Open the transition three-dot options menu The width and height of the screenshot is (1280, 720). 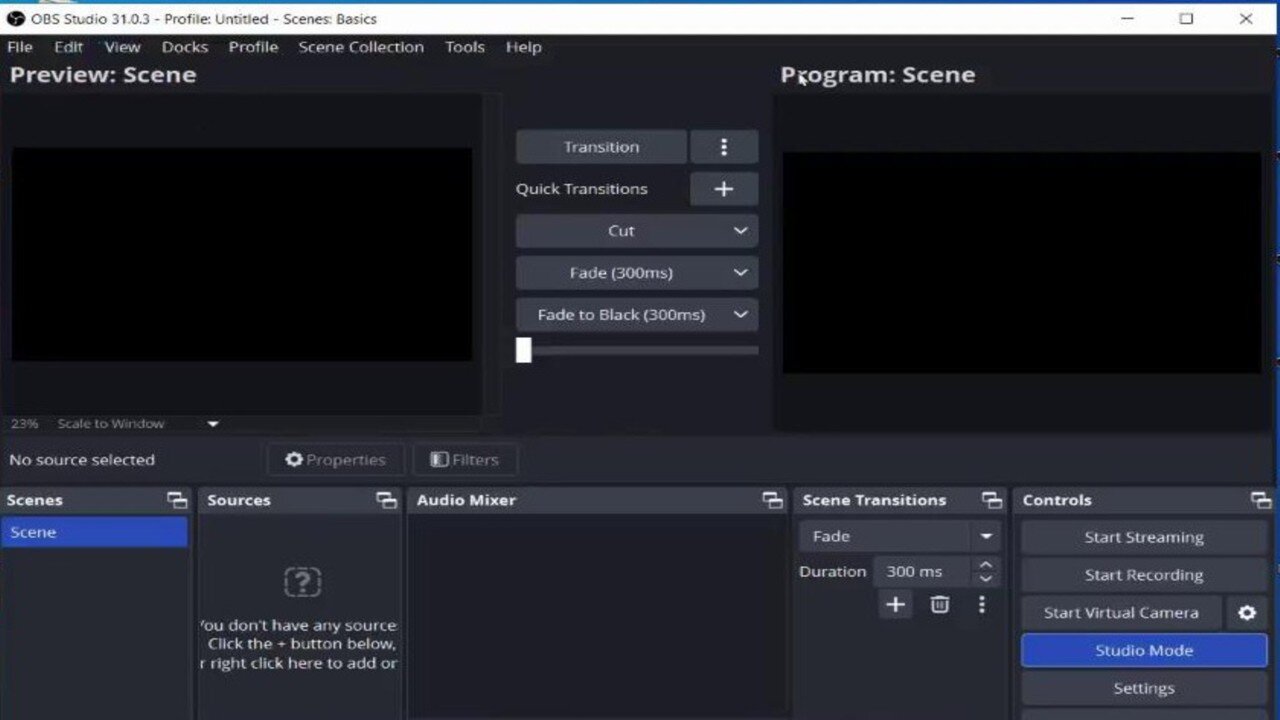(724, 147)
